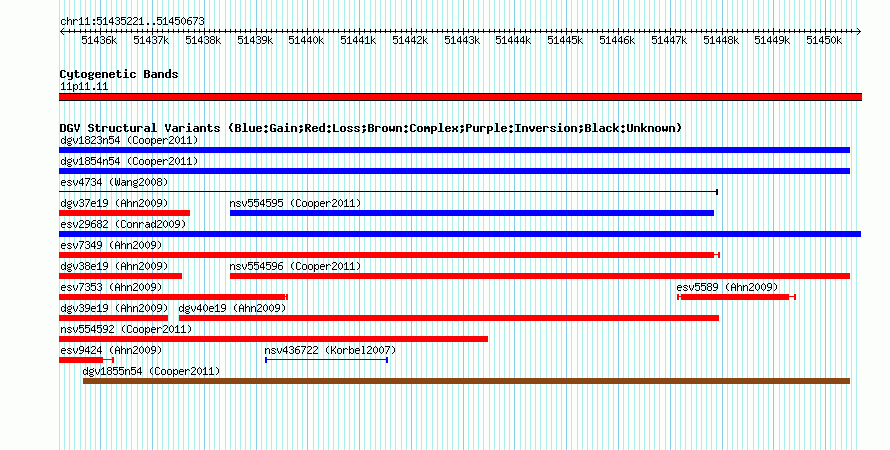Image resolution: width=890 pixels, height=450 pixels.
Task: Click the esv29682 (Conrad2009) label
Action: click(x=123, y=224)
